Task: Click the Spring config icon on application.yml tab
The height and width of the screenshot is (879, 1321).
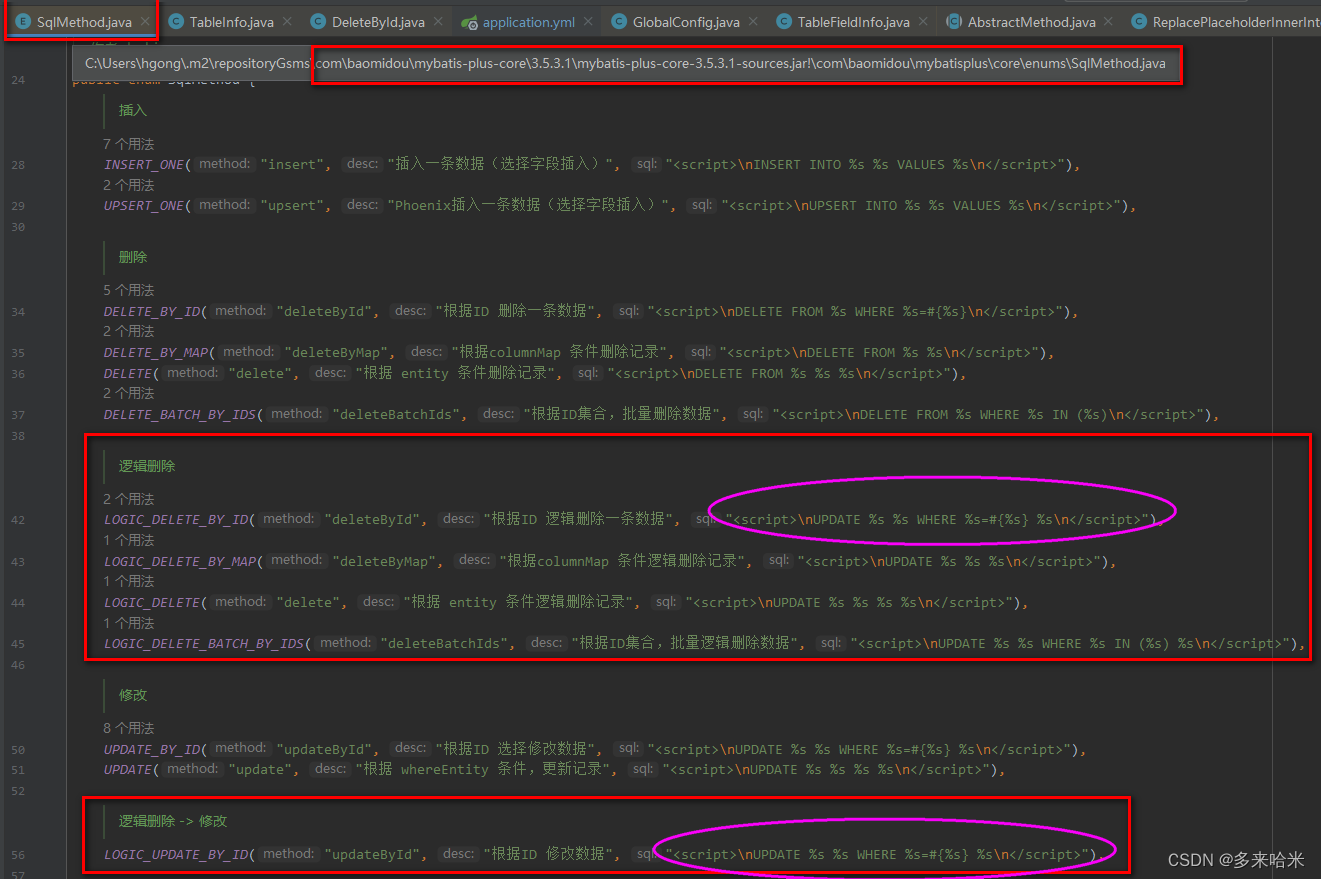Action: click(x=469, y=21)
